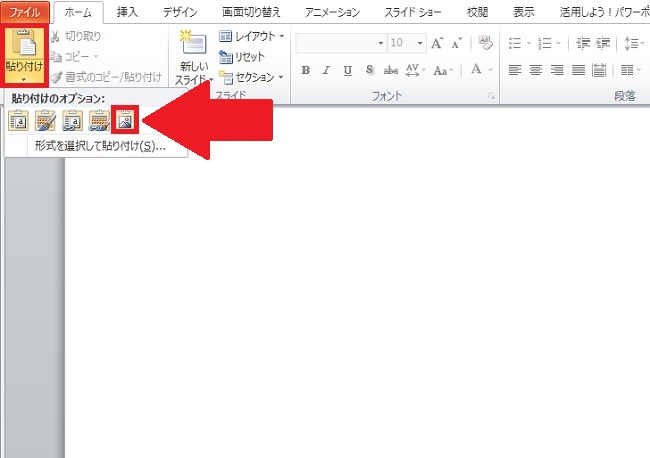Click the 新しいスライド icon
The width and height of the screenshot is (650, 458).
193,43
